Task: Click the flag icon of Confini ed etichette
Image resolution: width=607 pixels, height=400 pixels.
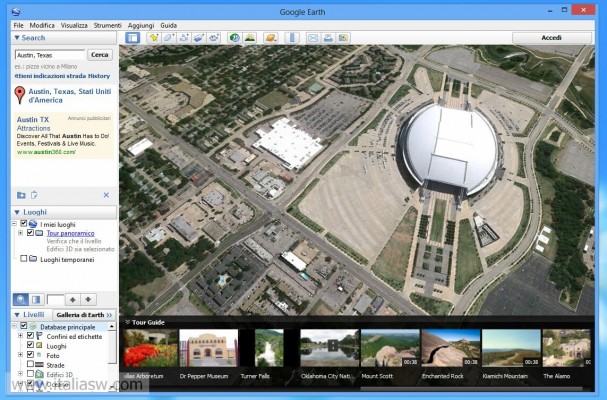Action: [x=39, y=336]
